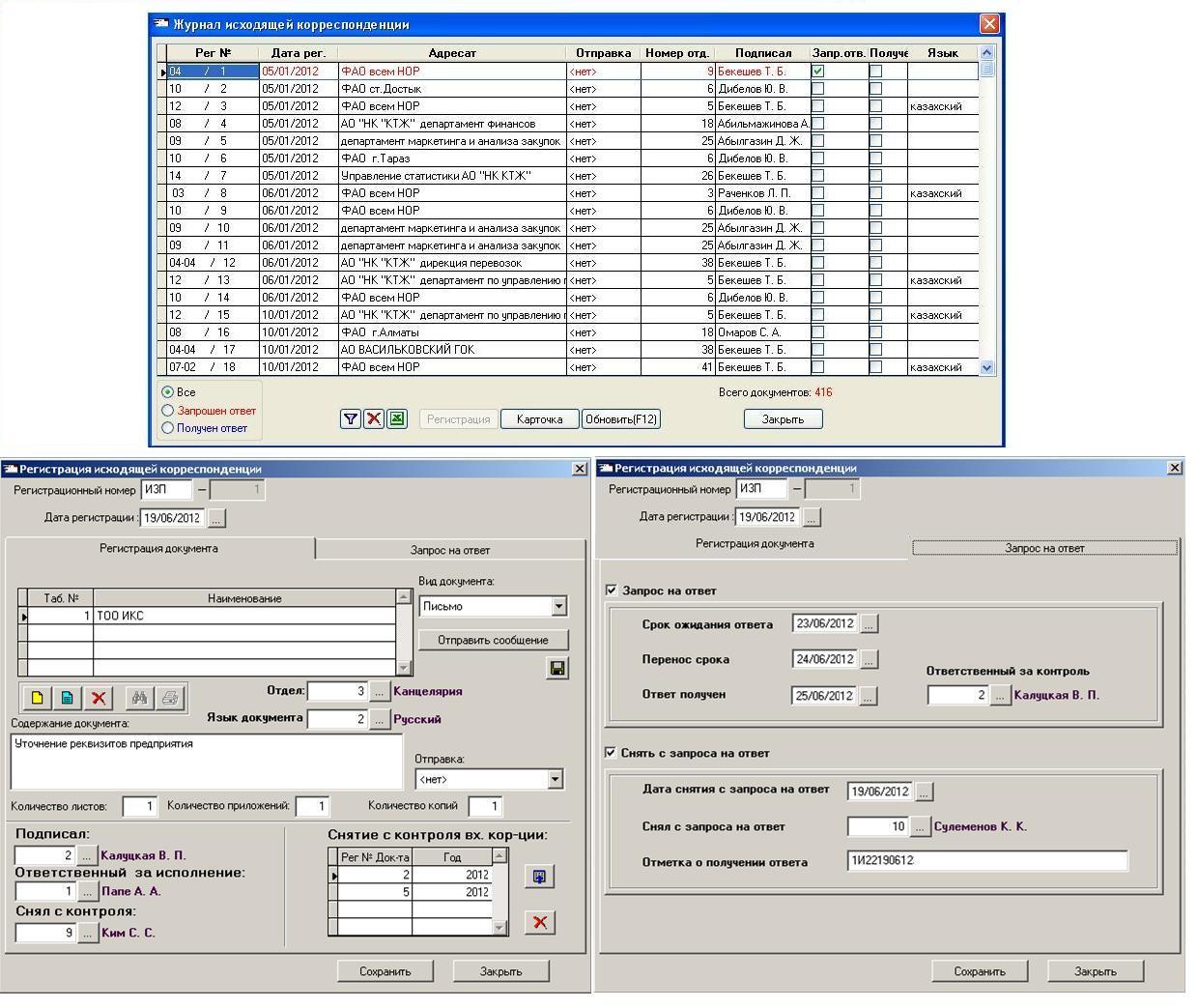
Task: Toggle the Запрос на ответ checkbox
Action: click(x=611, y=590)
